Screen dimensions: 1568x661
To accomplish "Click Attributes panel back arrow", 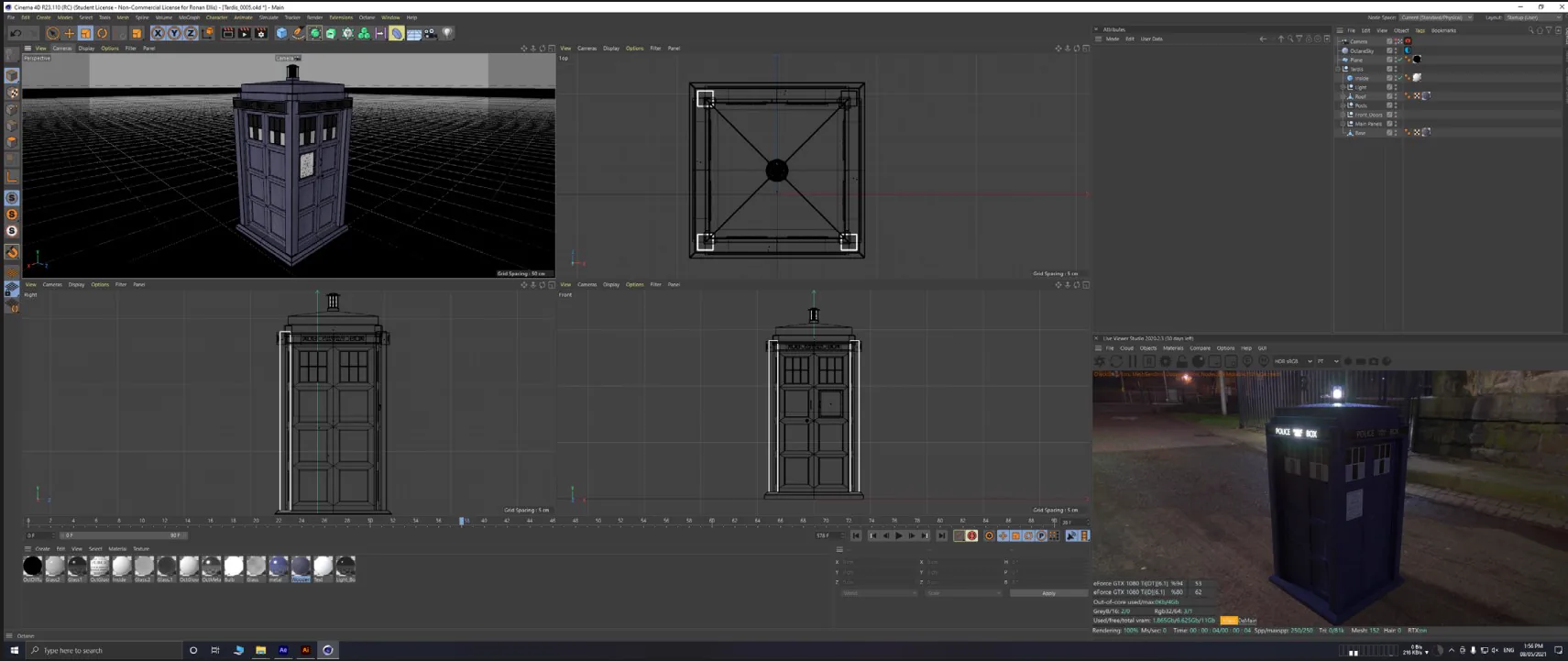I will tap(1263, 39).
